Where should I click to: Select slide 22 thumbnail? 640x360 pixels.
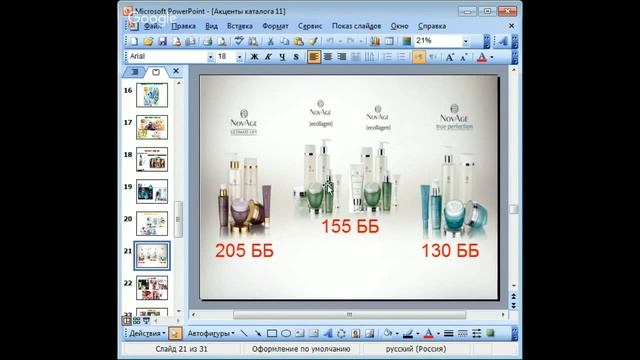pyautogui.click(x=152, y=287)
